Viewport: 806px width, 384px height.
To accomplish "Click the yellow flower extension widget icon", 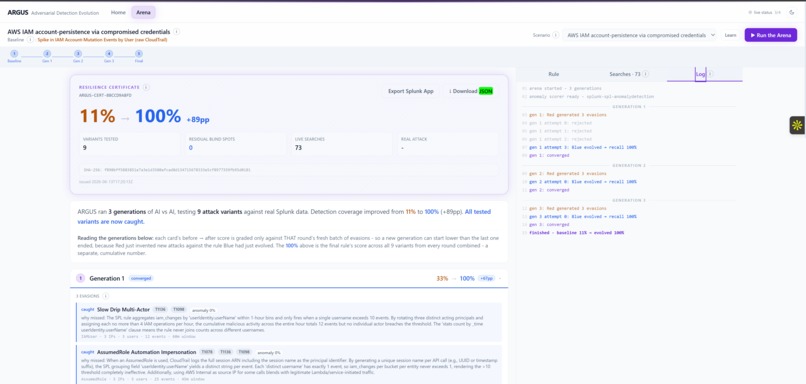I will (797, 125).
